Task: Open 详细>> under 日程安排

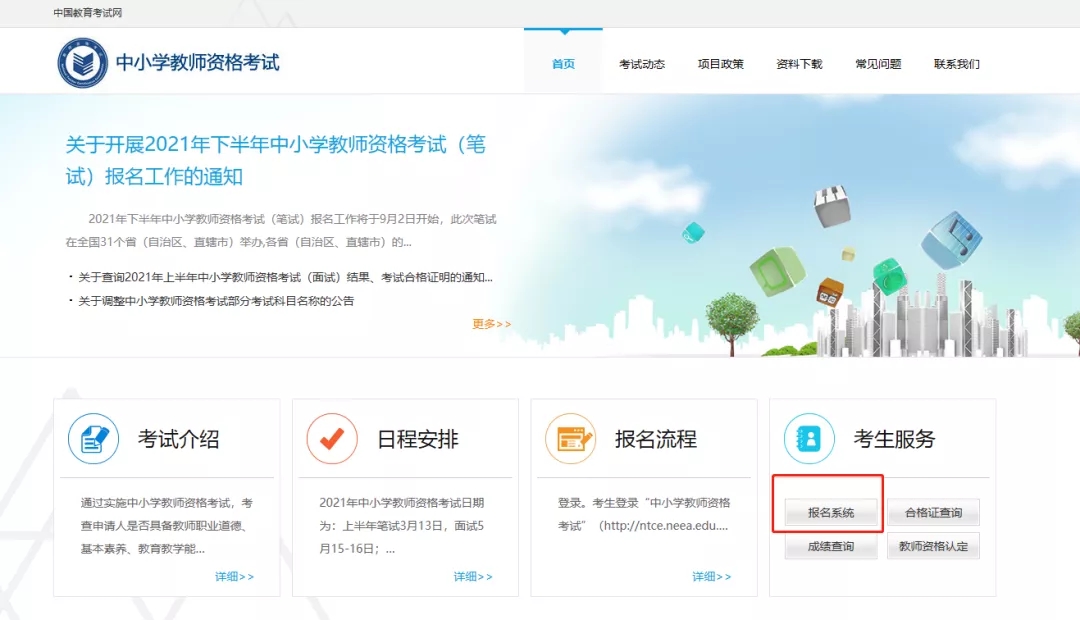Action: [x=473, y=577]
